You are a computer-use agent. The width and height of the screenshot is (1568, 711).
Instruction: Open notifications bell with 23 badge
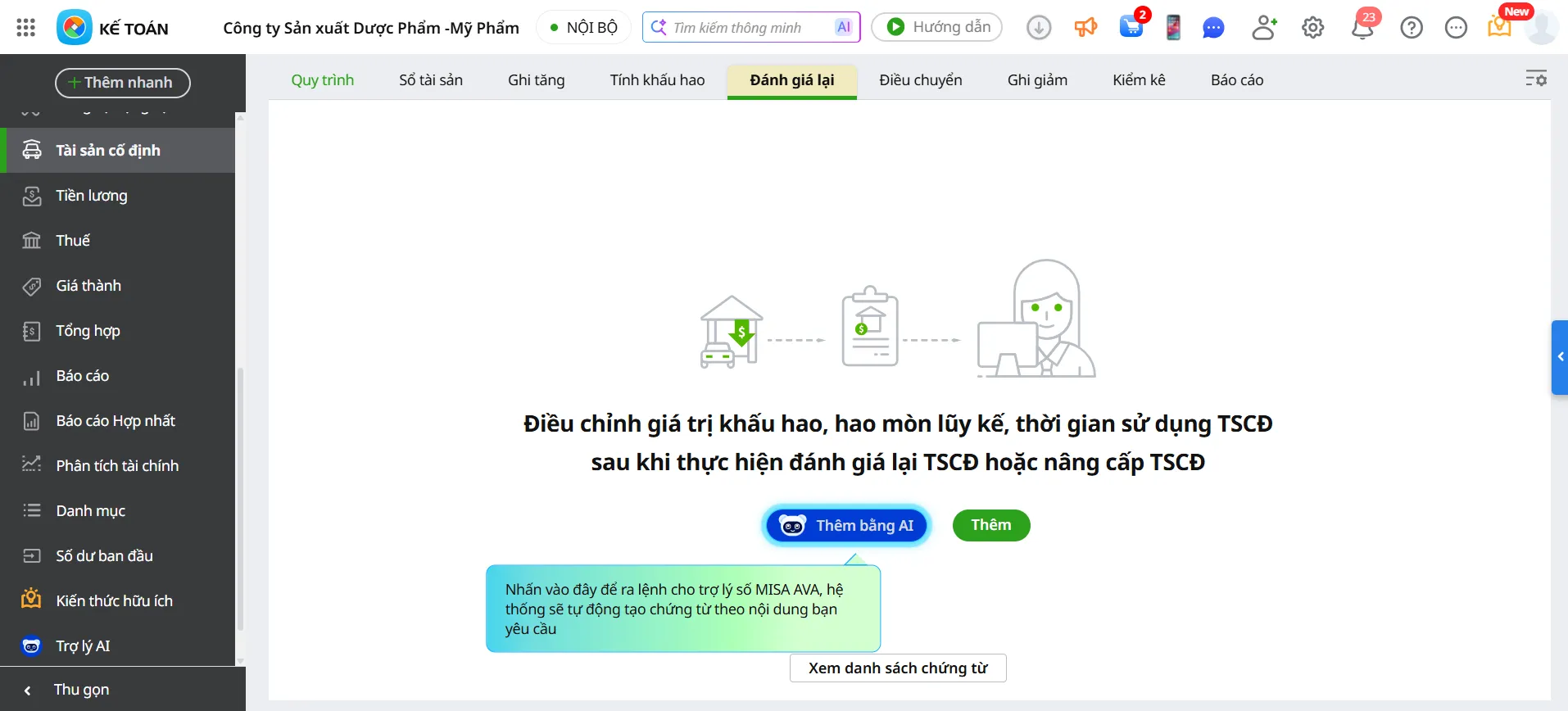[1362, 28]
